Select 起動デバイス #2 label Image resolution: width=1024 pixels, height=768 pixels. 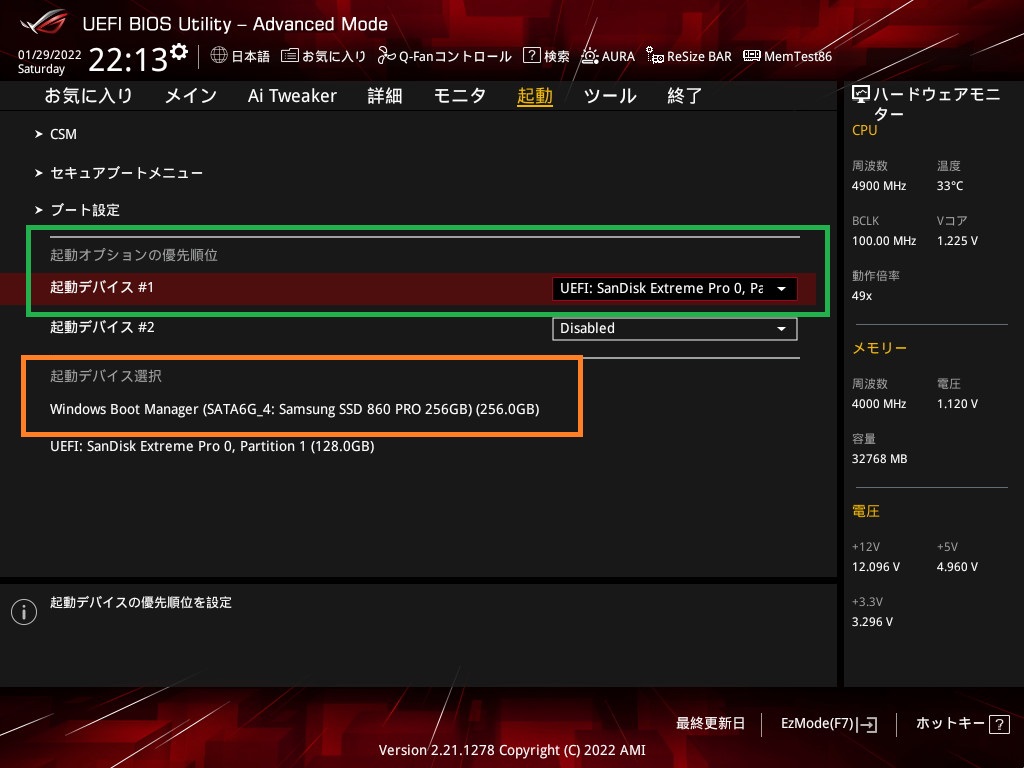103,327
